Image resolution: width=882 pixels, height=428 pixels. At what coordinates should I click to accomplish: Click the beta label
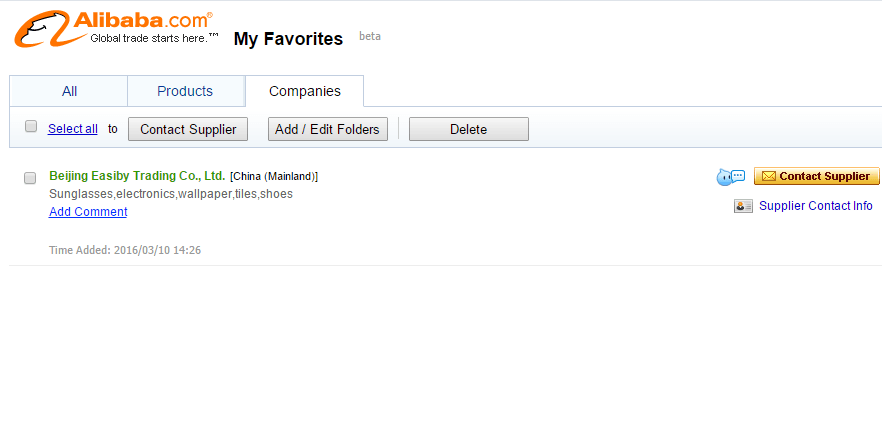tap(370, 37)
